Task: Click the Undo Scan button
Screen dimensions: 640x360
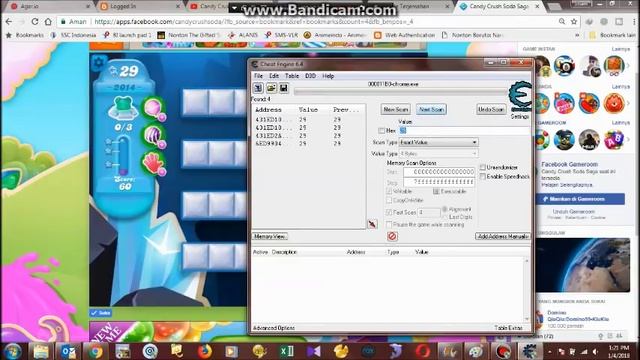Action: point(491,109)
